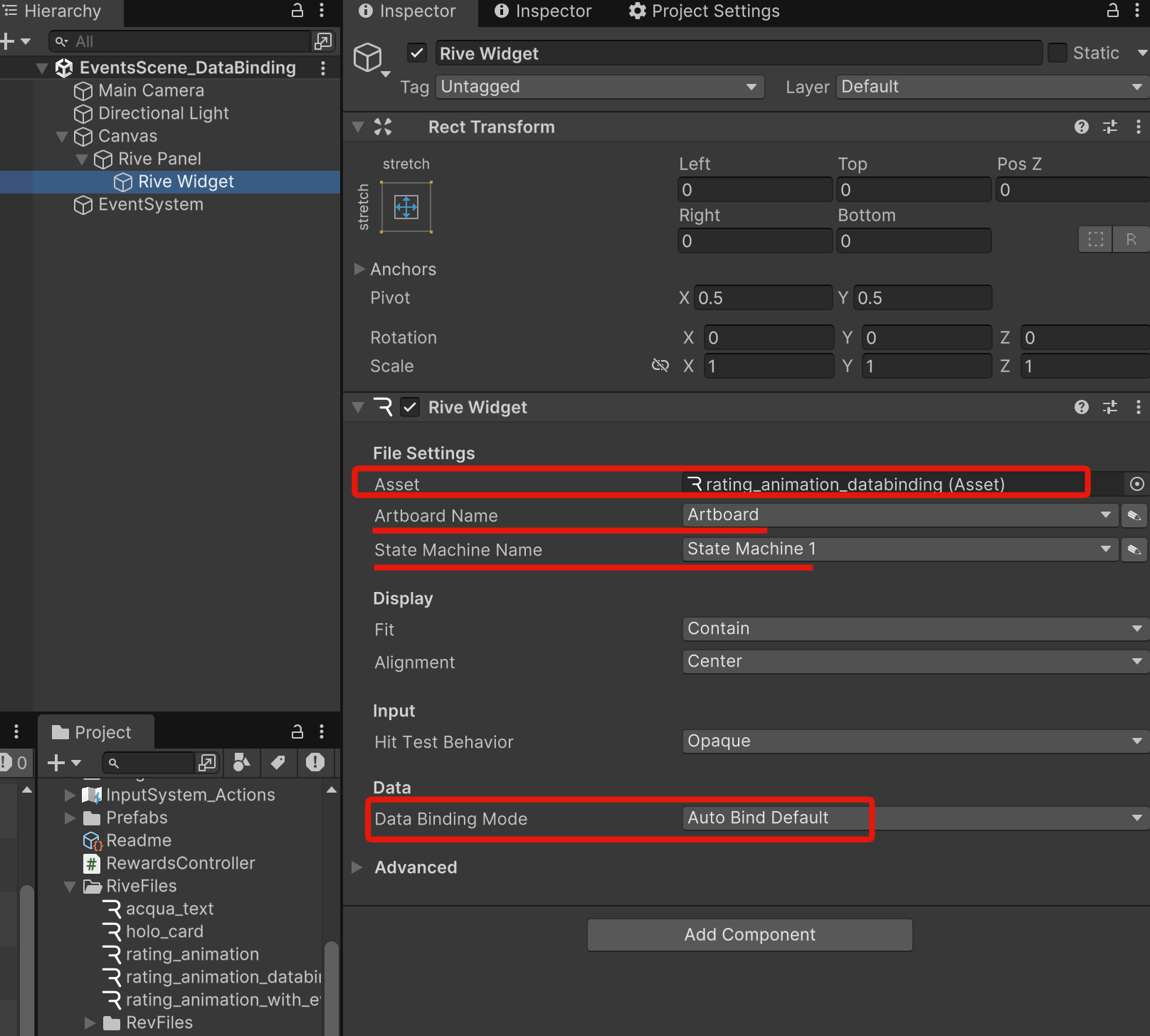Image resolution: width=1150 pixels, height=1036 pixels.
Task: Click the Add Component button
Action: tap(750, 935)
